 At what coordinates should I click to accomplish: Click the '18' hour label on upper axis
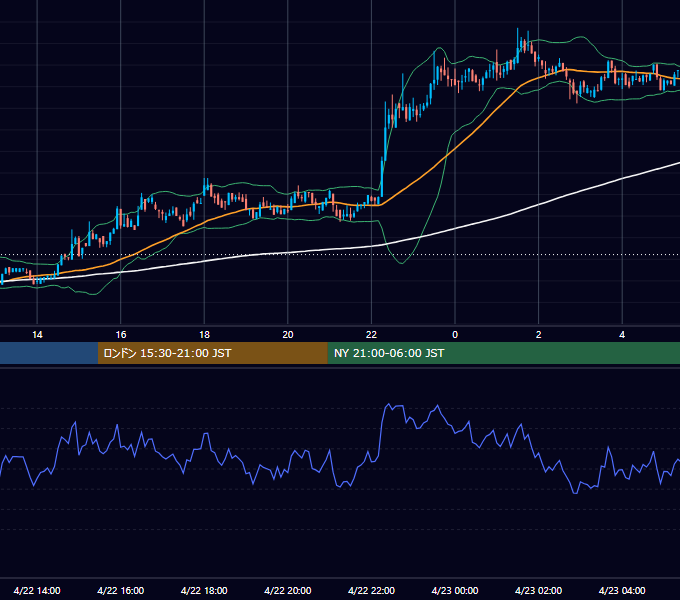tap(204, 335)
